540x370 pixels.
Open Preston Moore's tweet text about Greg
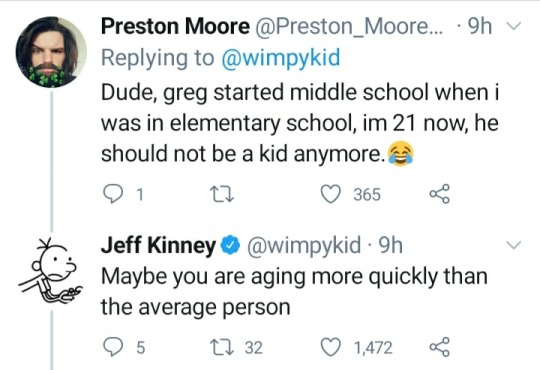click(300, 123)
